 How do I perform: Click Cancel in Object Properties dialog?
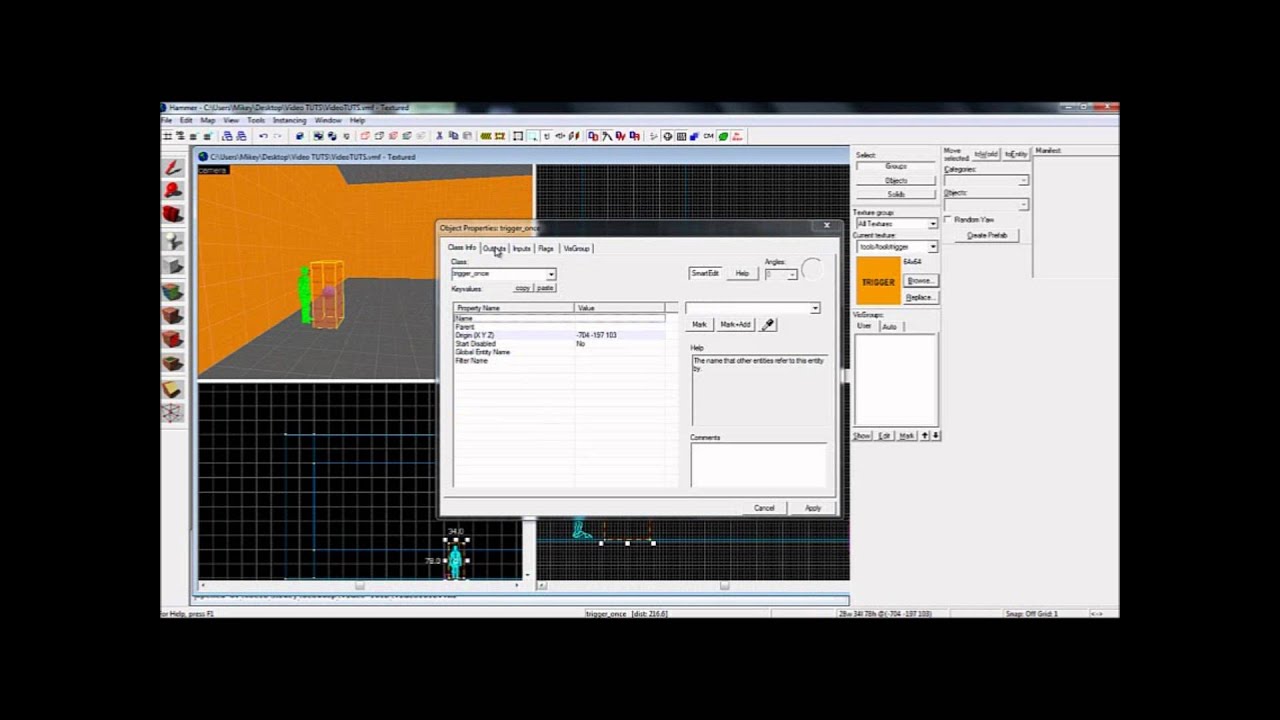point(764,507)
